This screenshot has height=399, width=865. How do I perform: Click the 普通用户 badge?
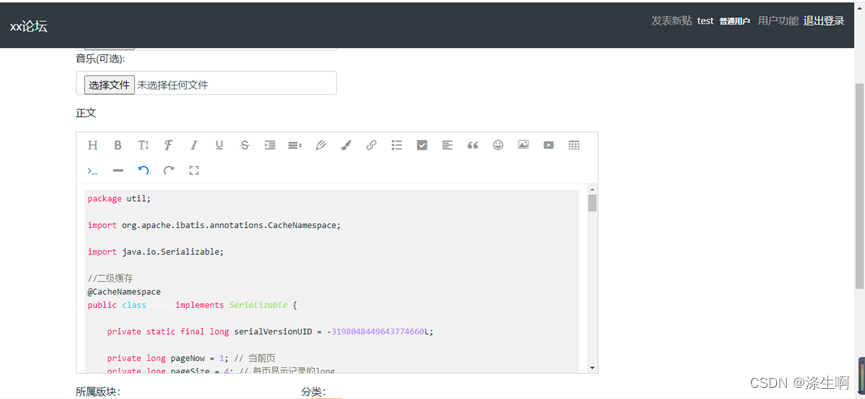[x=734, y=22]
